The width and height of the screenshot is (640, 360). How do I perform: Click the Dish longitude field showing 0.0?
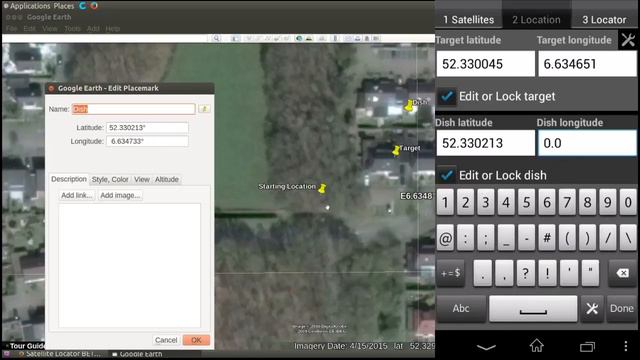587,143
